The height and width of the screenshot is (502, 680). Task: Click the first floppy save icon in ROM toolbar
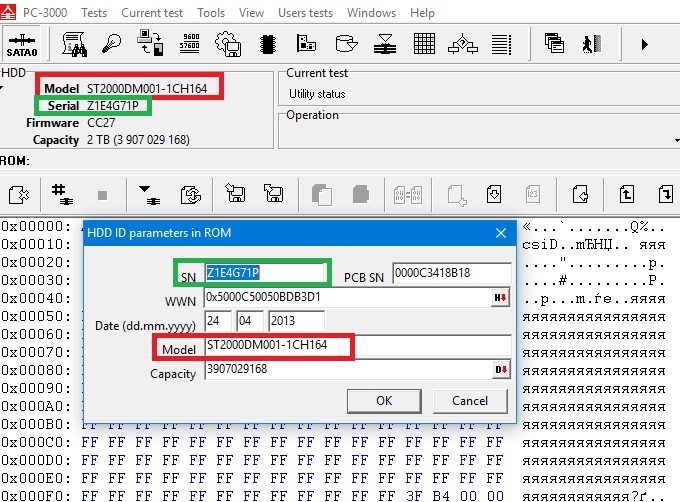pyautogui.click(x=235, y=193)
